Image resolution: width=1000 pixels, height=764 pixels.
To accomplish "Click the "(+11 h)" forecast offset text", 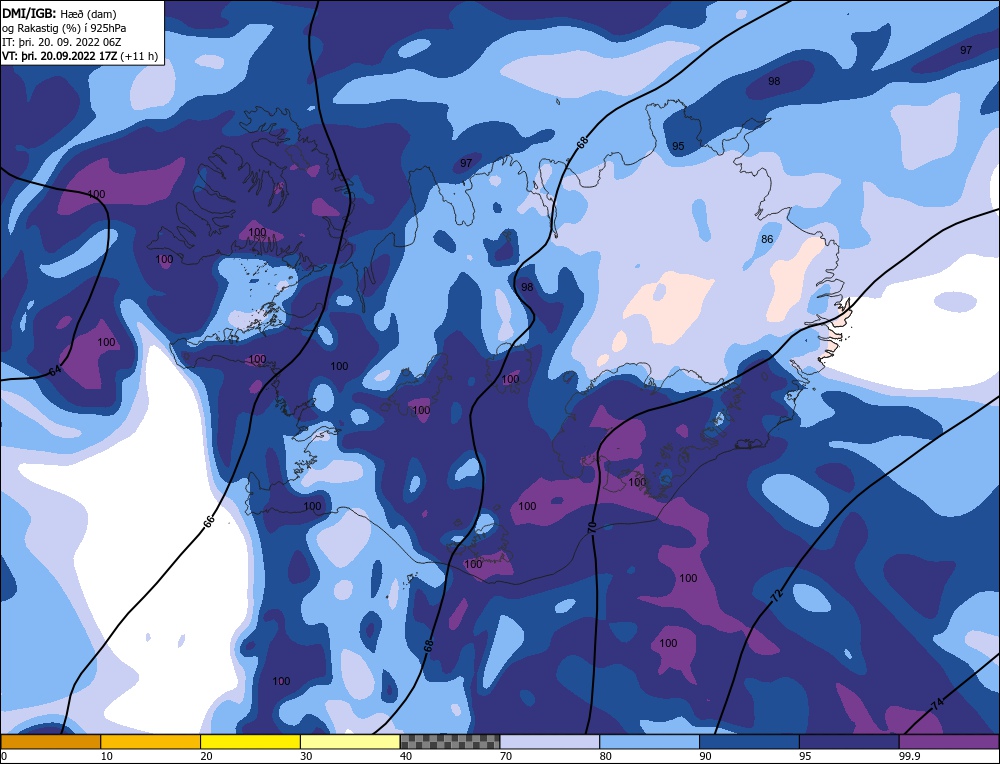I will 139,56.
